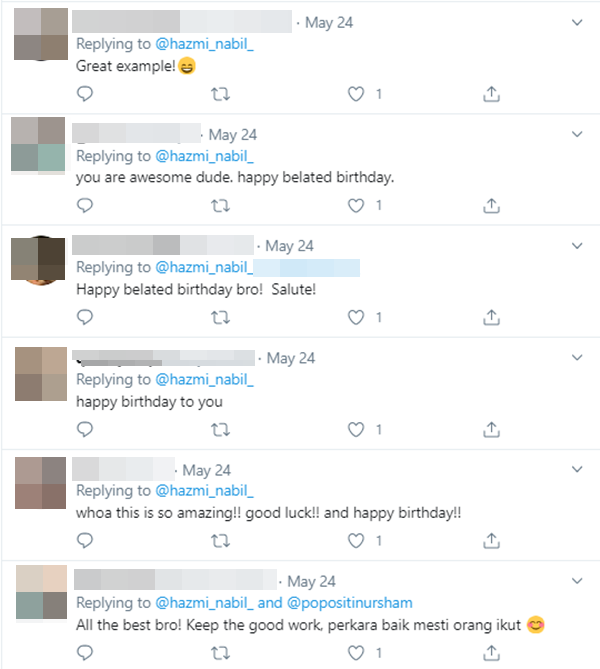Open @hazmi_nabil_ mention in "Great example!" reply
The height and width of the screenshot is (669, 600).
coord(203,44)
